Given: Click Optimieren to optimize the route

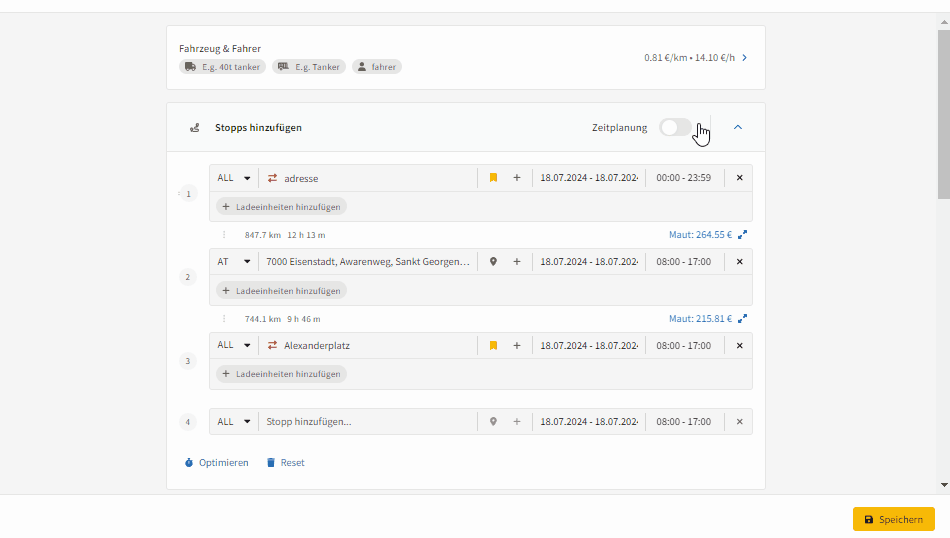Looking at the screenshot, I should click(216, 463).
